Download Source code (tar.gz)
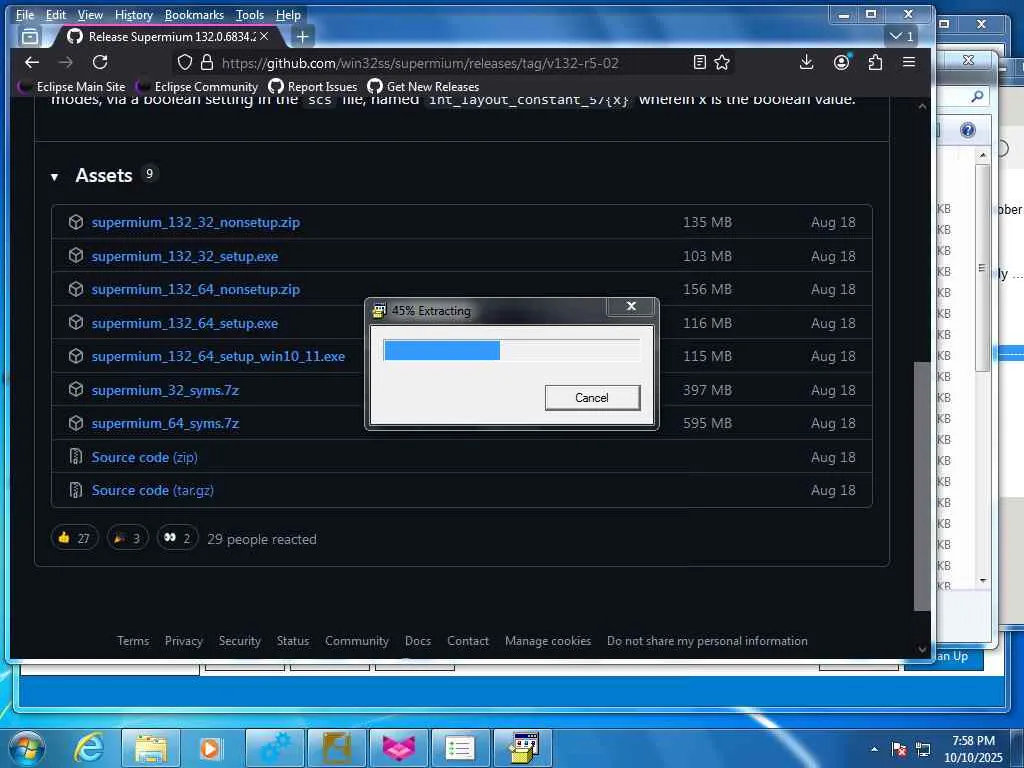 click(x=152, y=490)
